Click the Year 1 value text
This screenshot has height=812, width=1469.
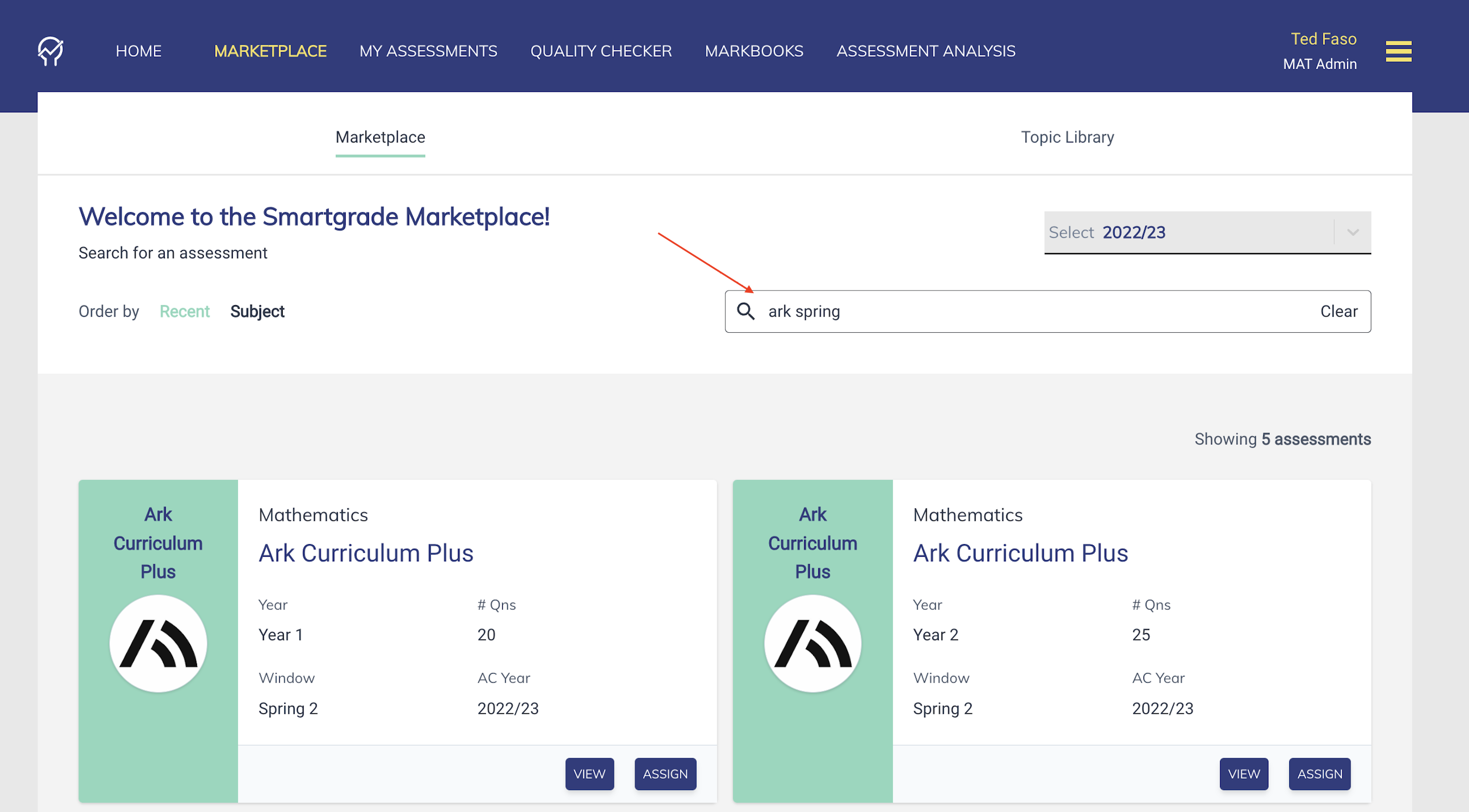pyautogui.click(x=281, y=635)
